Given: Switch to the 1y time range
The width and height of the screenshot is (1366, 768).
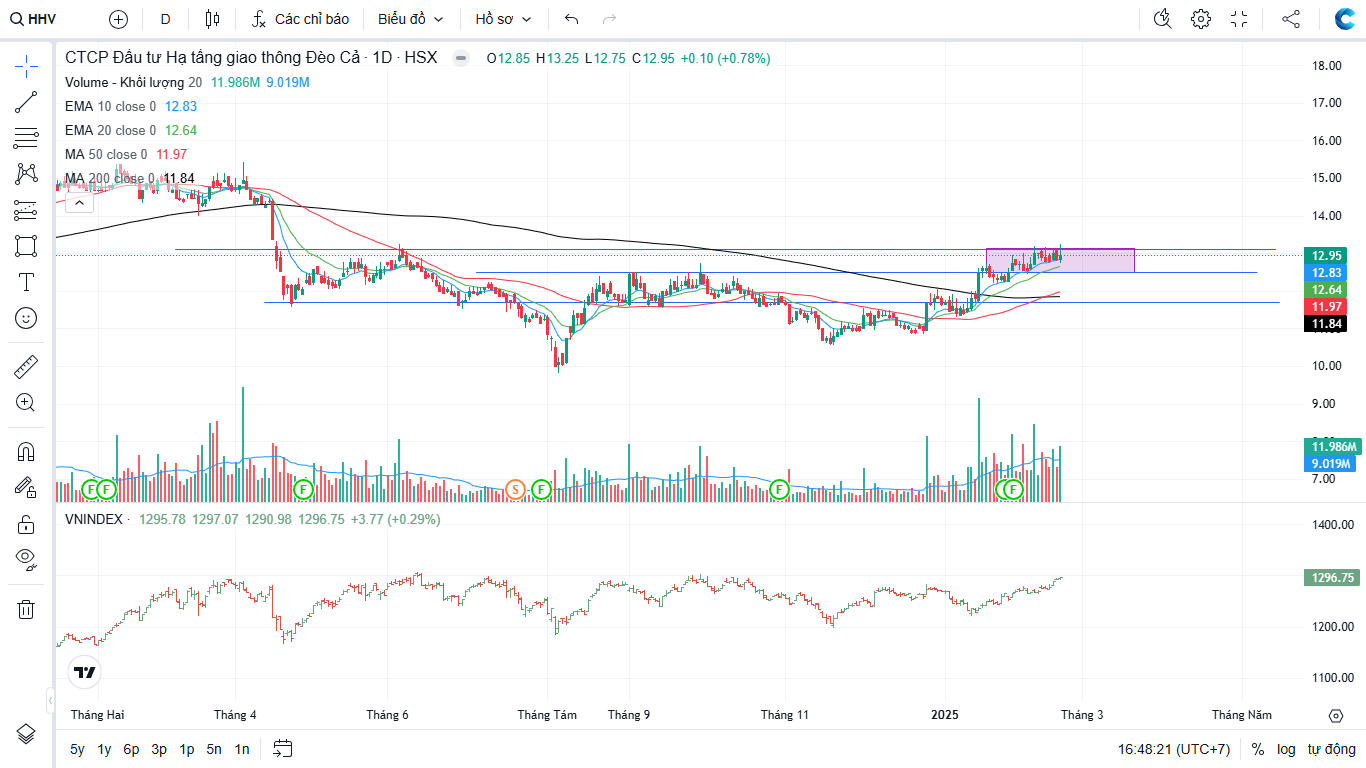Looking at the screenshot, I should (x=104, y=749).
